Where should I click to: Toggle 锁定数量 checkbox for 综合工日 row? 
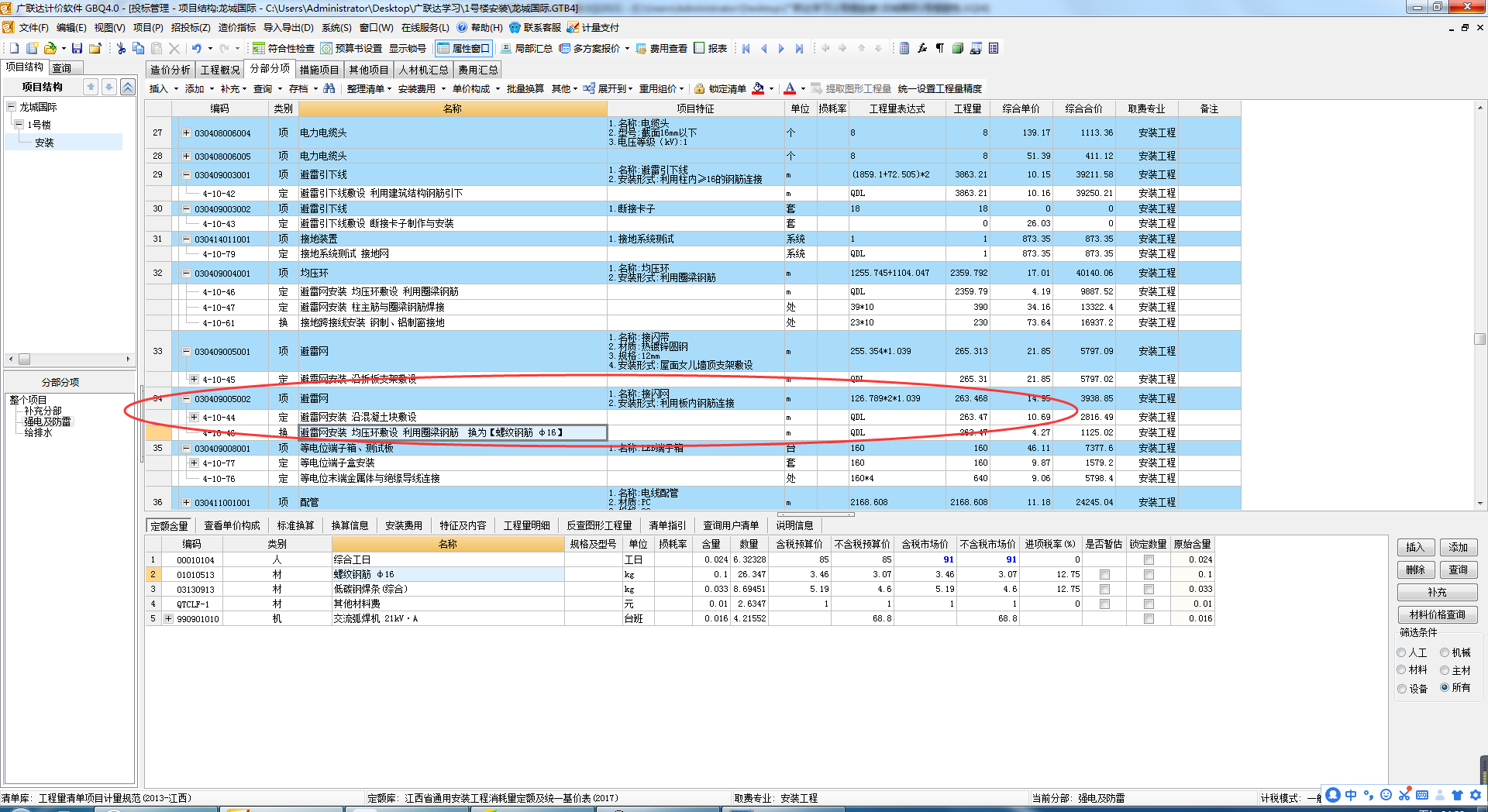(x=1149, y=559)
